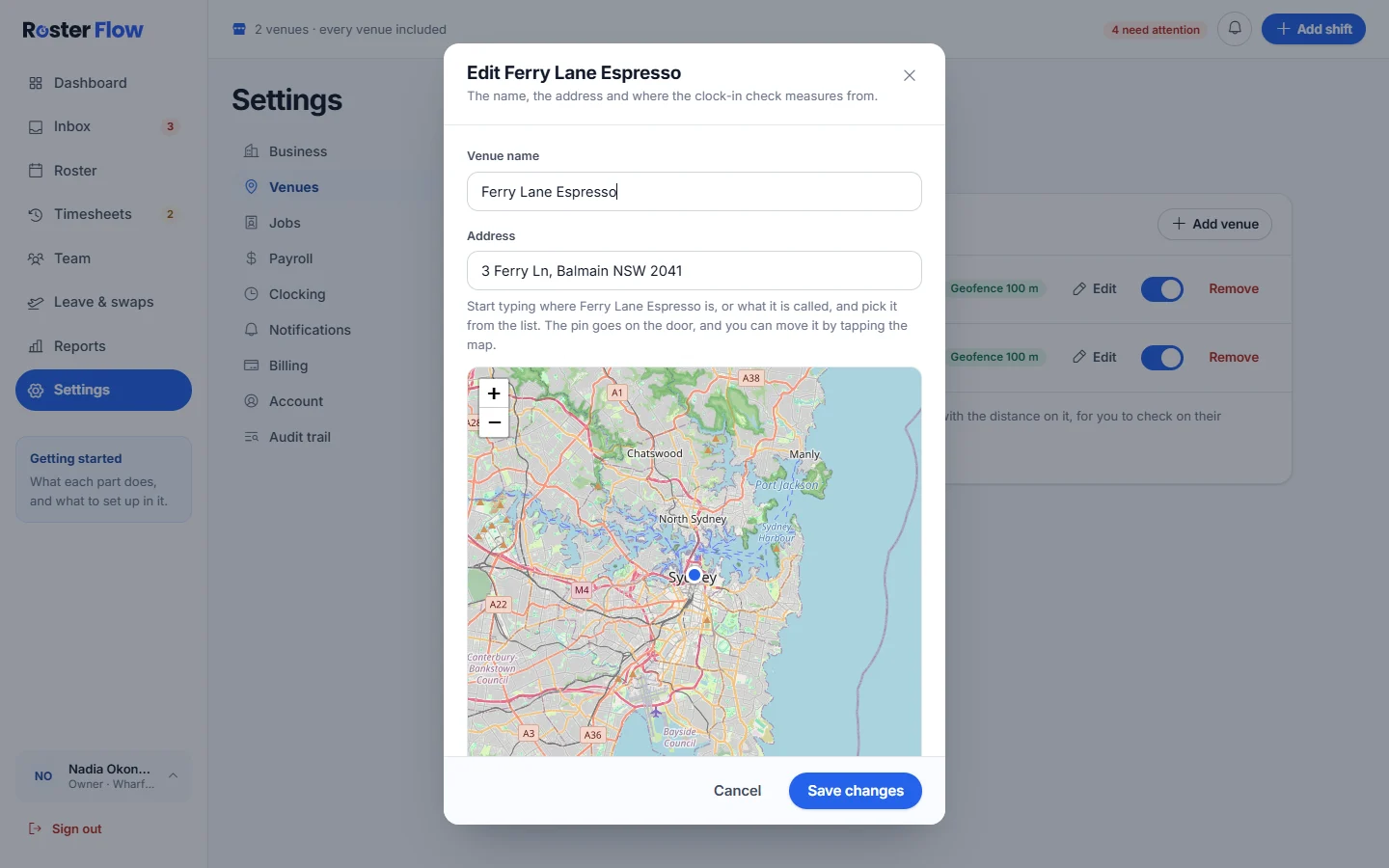Image resolution: width=1389 pixels, height=868 pixels.
Task: Open Timesheets in the sidebar
Action: [x=103, y=214]
